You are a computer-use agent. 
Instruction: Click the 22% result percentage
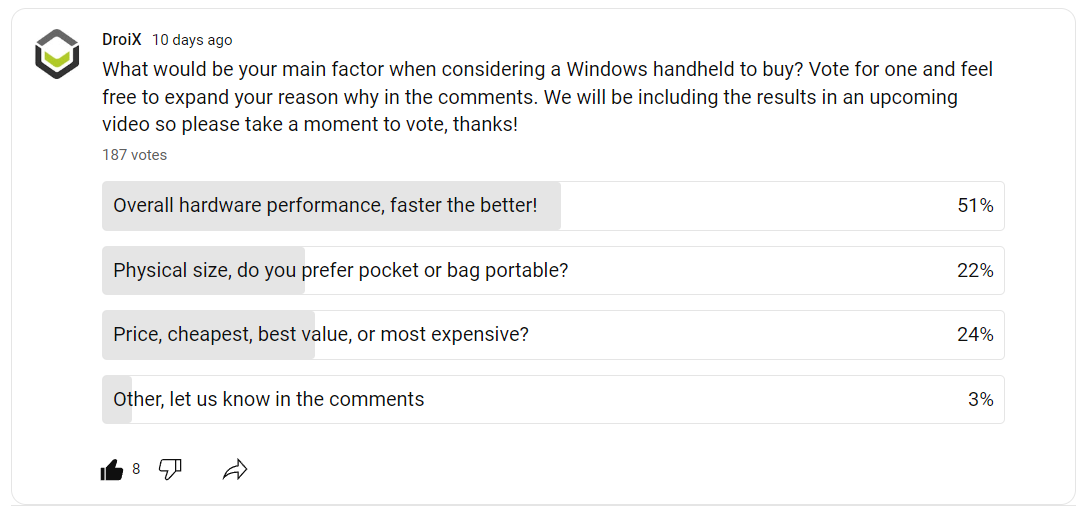point(975,271)
